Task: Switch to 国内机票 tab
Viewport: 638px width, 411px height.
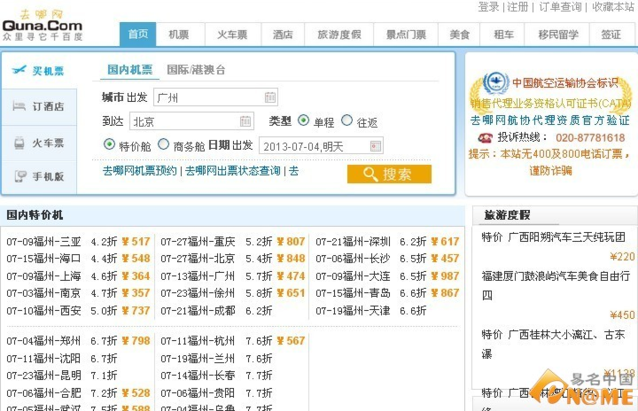Action: click(130, 70)
